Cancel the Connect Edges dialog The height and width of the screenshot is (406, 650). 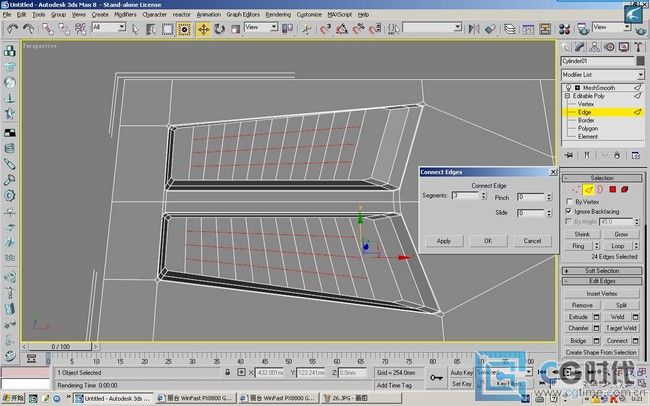tap(533, 241)
